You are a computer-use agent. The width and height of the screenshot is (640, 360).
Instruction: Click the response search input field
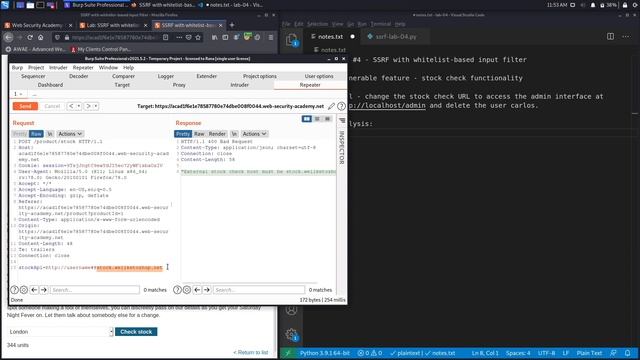point(259,290)
